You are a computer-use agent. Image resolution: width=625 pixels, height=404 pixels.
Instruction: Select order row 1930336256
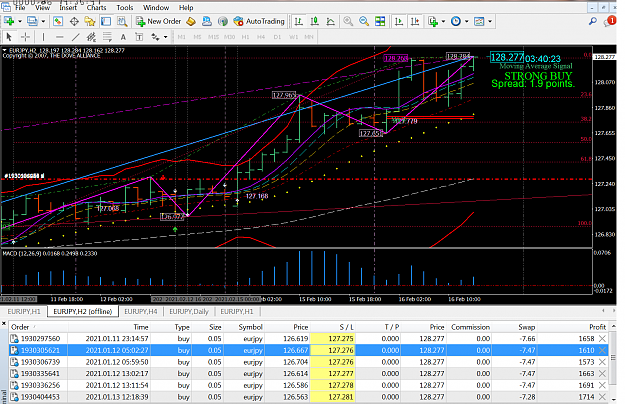pyautogui.click(x=309, y=385)
